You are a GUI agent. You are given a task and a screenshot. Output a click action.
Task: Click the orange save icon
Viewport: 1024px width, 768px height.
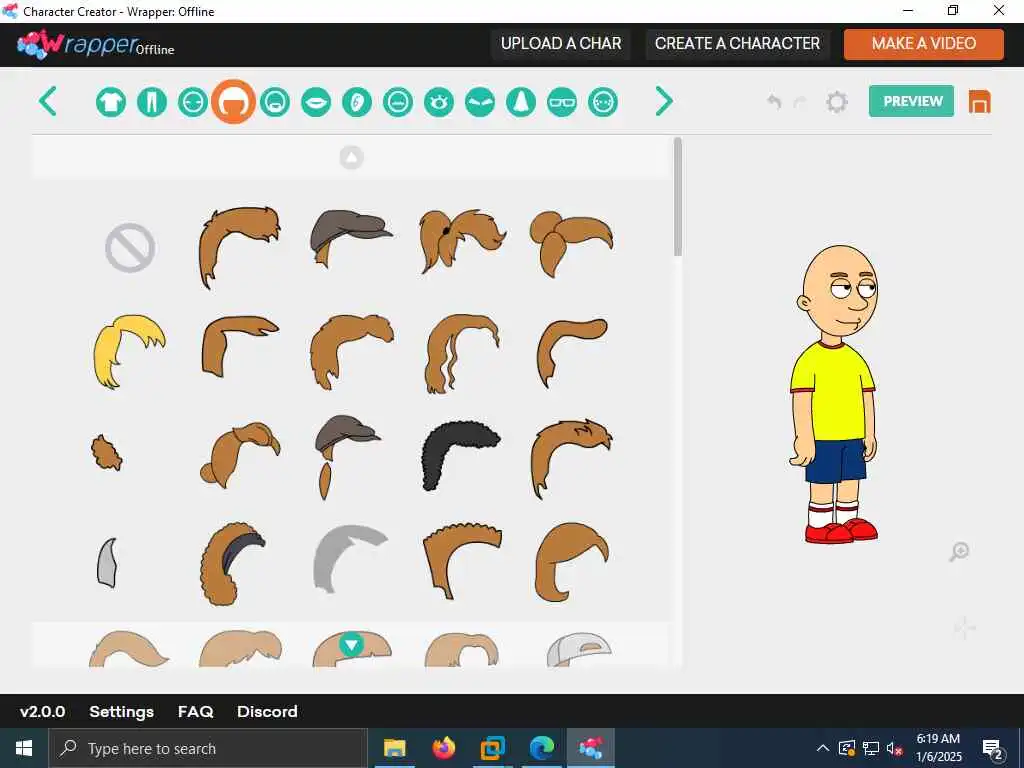[979, 102]
